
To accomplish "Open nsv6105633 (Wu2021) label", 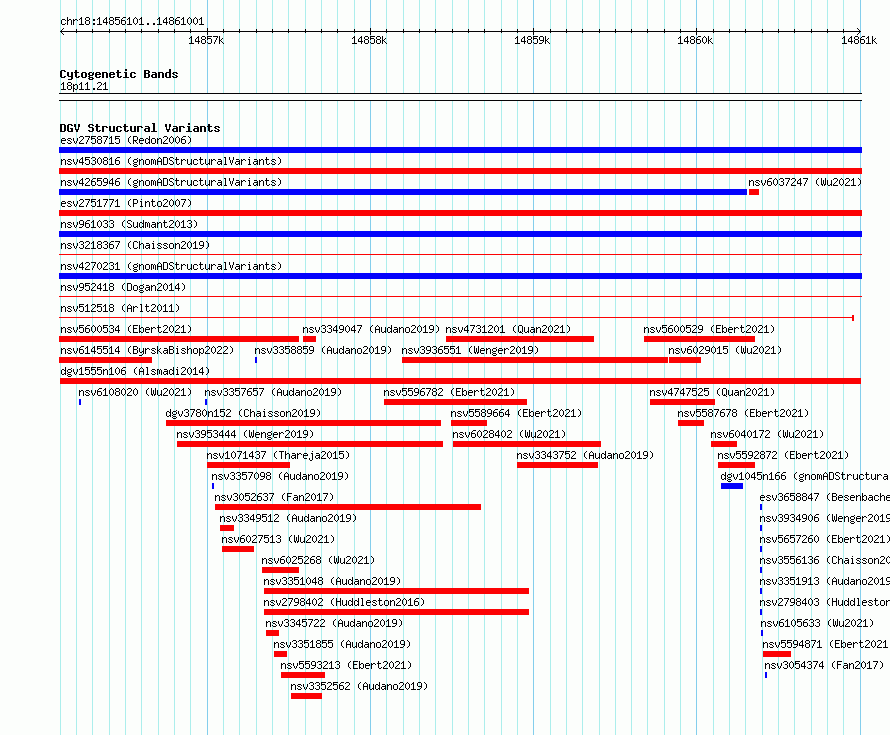I will pyautogui.click(x=817, y=623).
